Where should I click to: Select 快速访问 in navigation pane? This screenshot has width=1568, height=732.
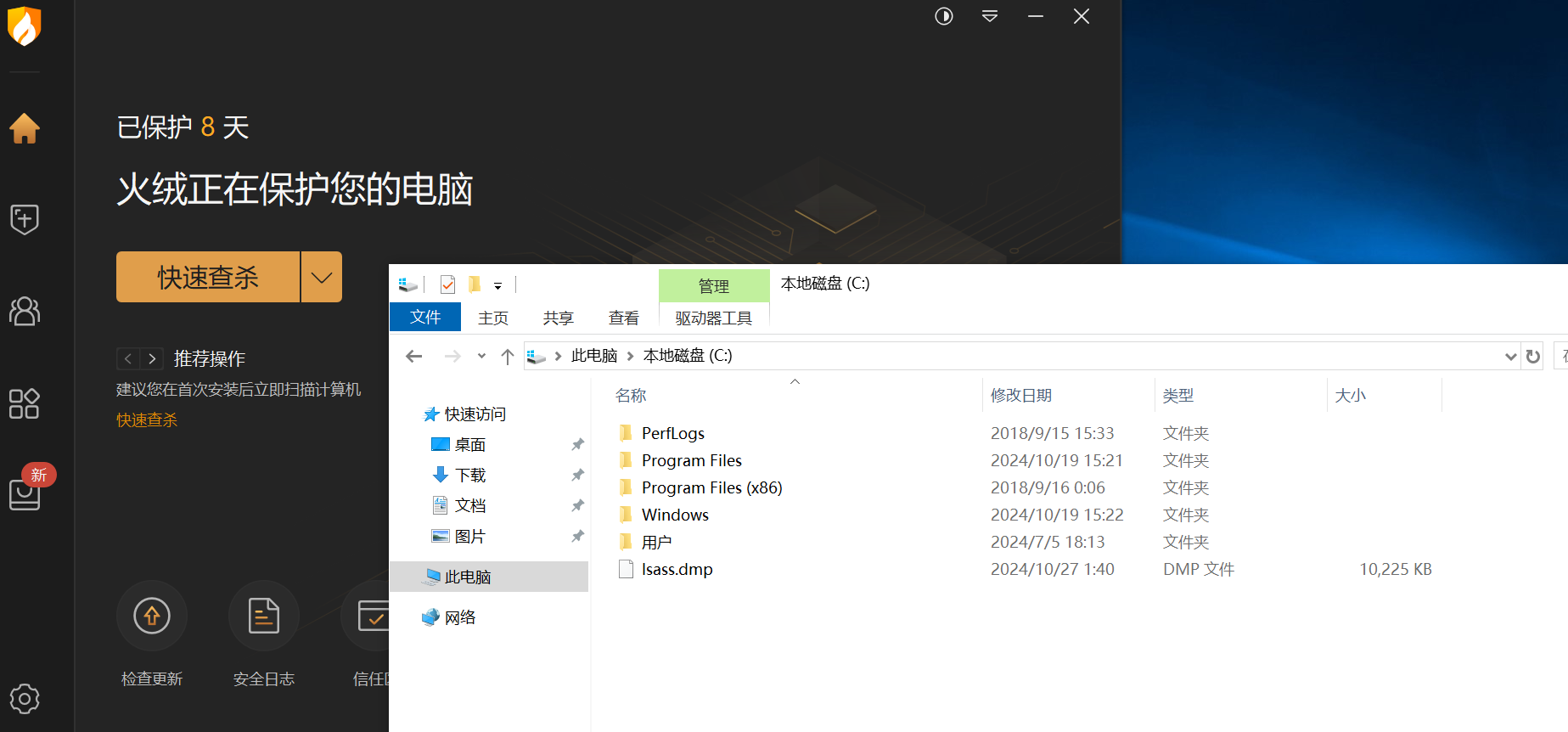[x=475, y=414]
